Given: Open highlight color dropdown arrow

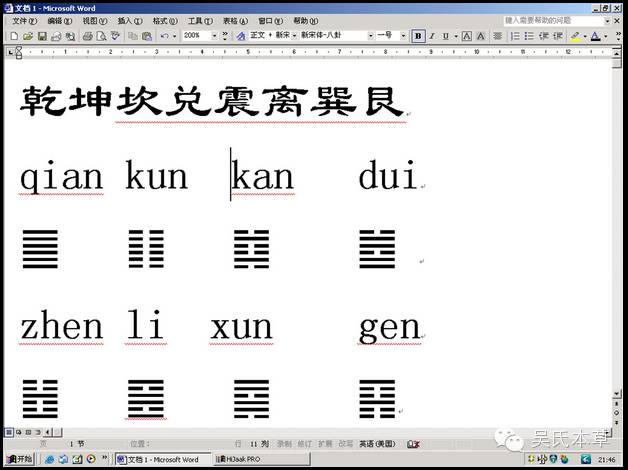Looking at the screenshot, I should coord(585,36).
